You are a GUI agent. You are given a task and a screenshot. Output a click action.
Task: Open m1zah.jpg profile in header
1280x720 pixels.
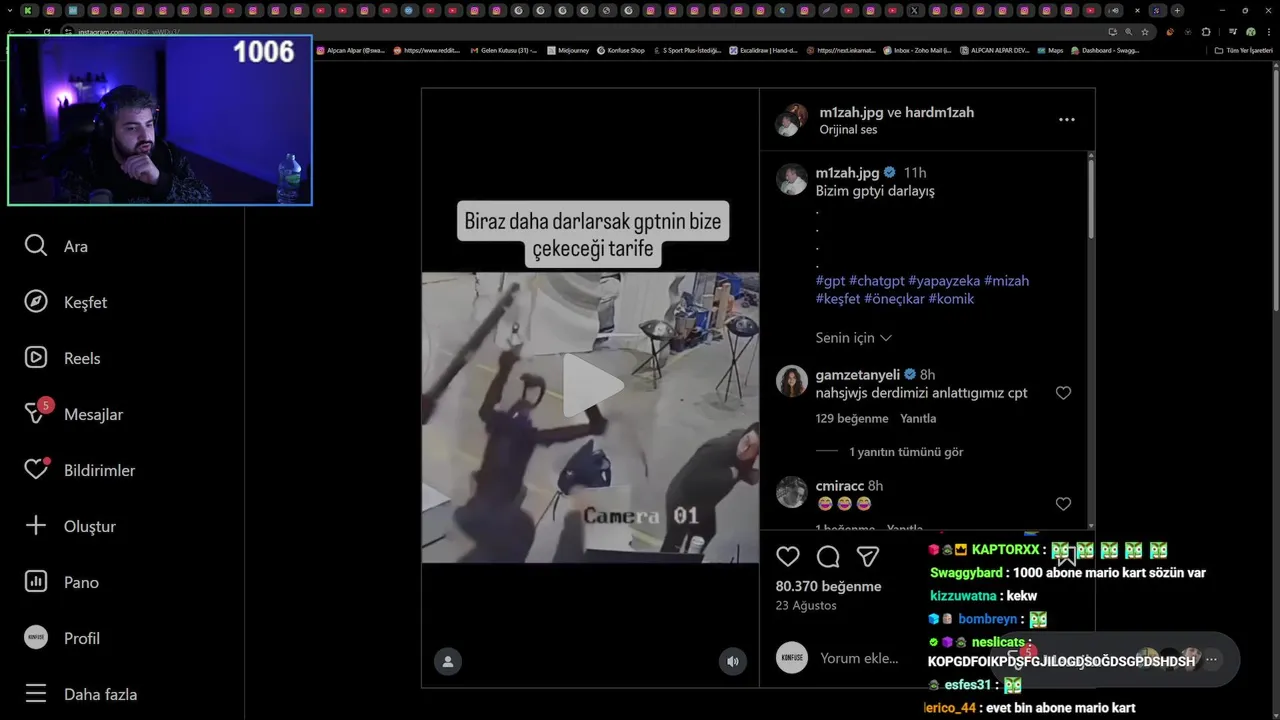(x=851, y=112)
